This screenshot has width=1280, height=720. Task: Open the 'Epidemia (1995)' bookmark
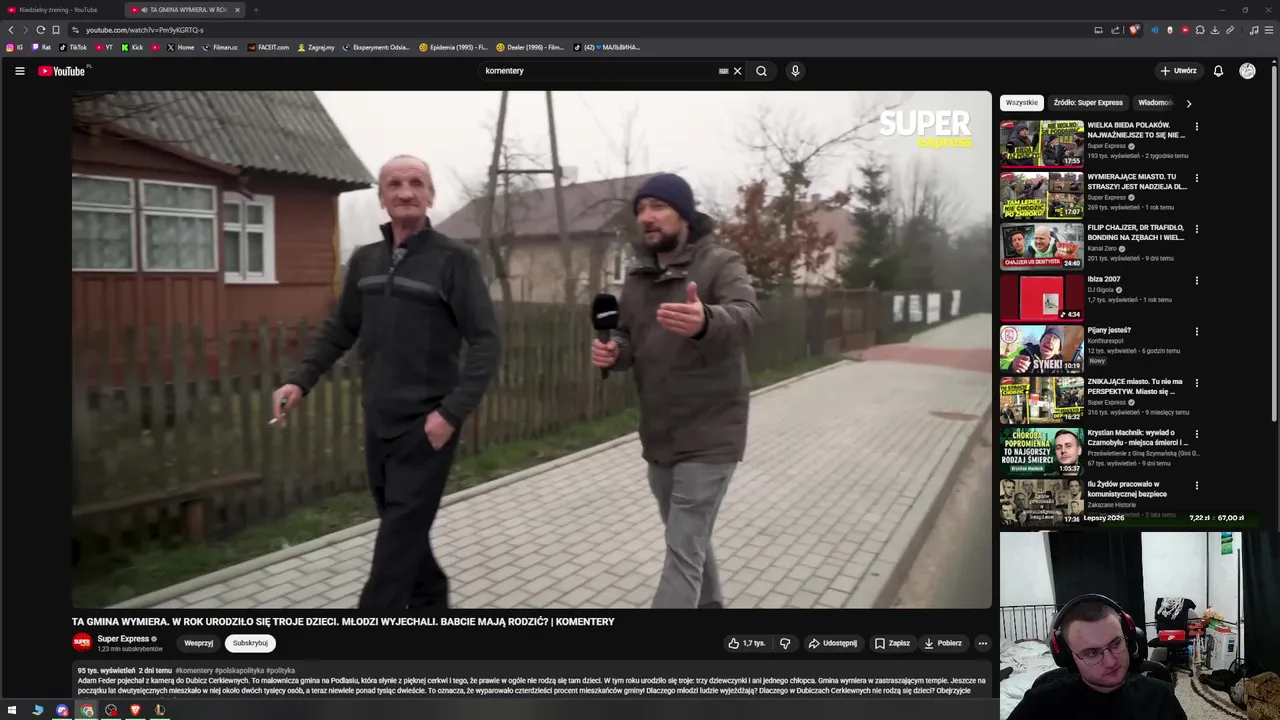[x=453, y=47]
